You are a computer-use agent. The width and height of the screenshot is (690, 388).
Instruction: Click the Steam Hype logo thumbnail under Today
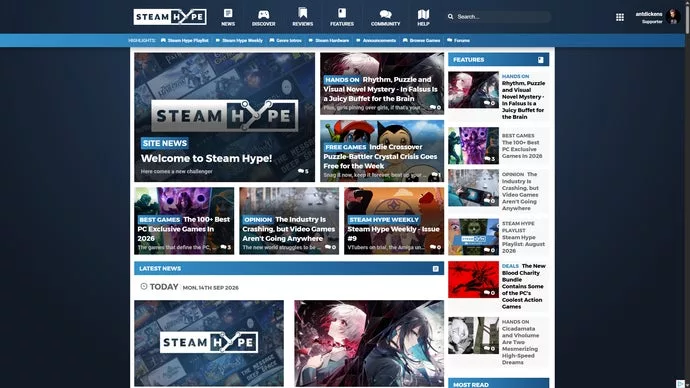click(x=209, y=343)
